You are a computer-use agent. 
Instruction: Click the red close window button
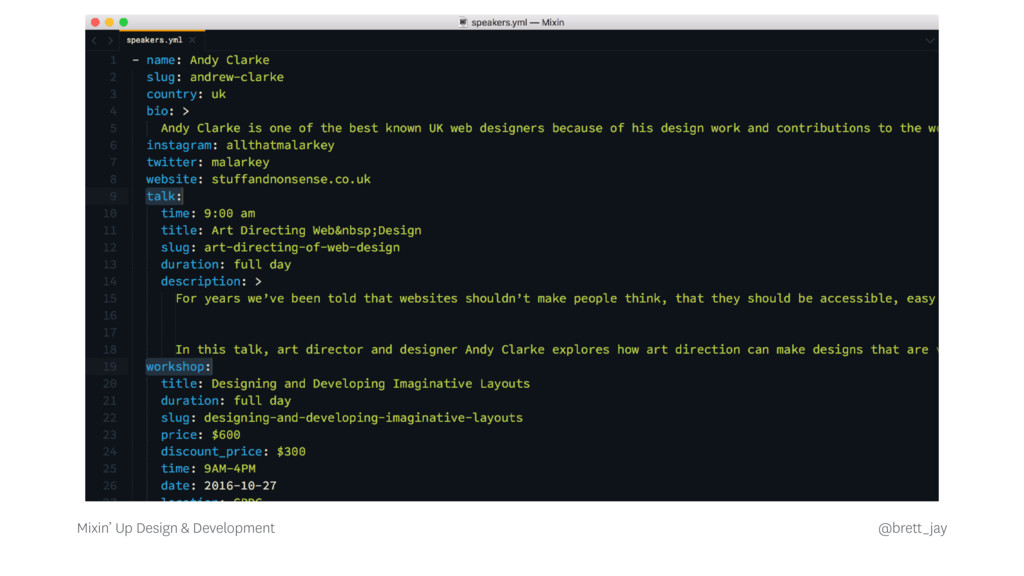tap(95, 22)
